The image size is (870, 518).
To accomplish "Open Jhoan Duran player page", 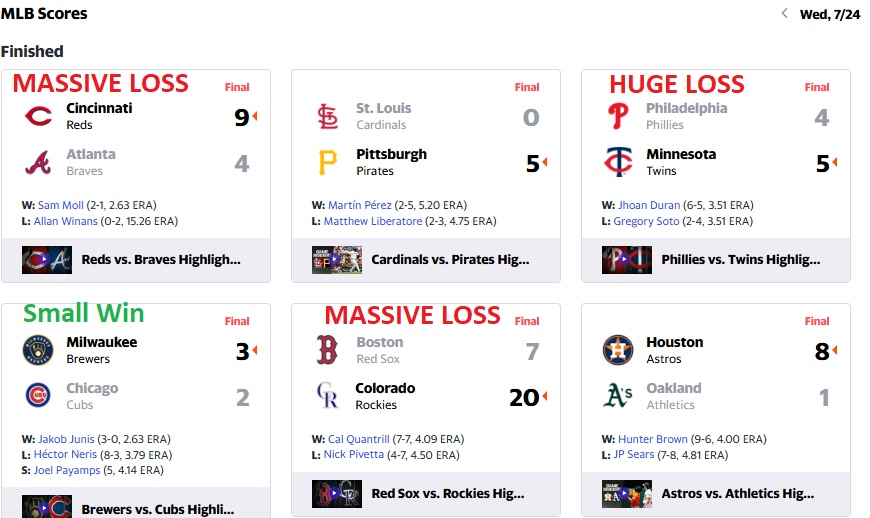I will [x=649, y=205].
